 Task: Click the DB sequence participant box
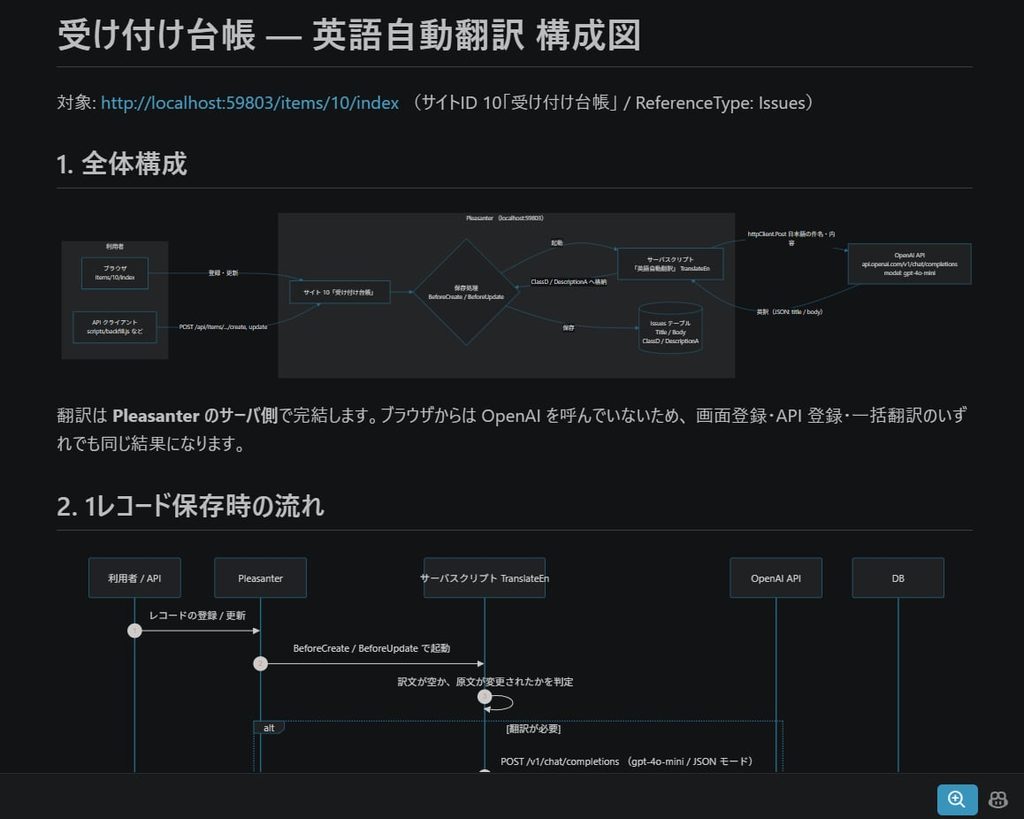pos(898,578)
